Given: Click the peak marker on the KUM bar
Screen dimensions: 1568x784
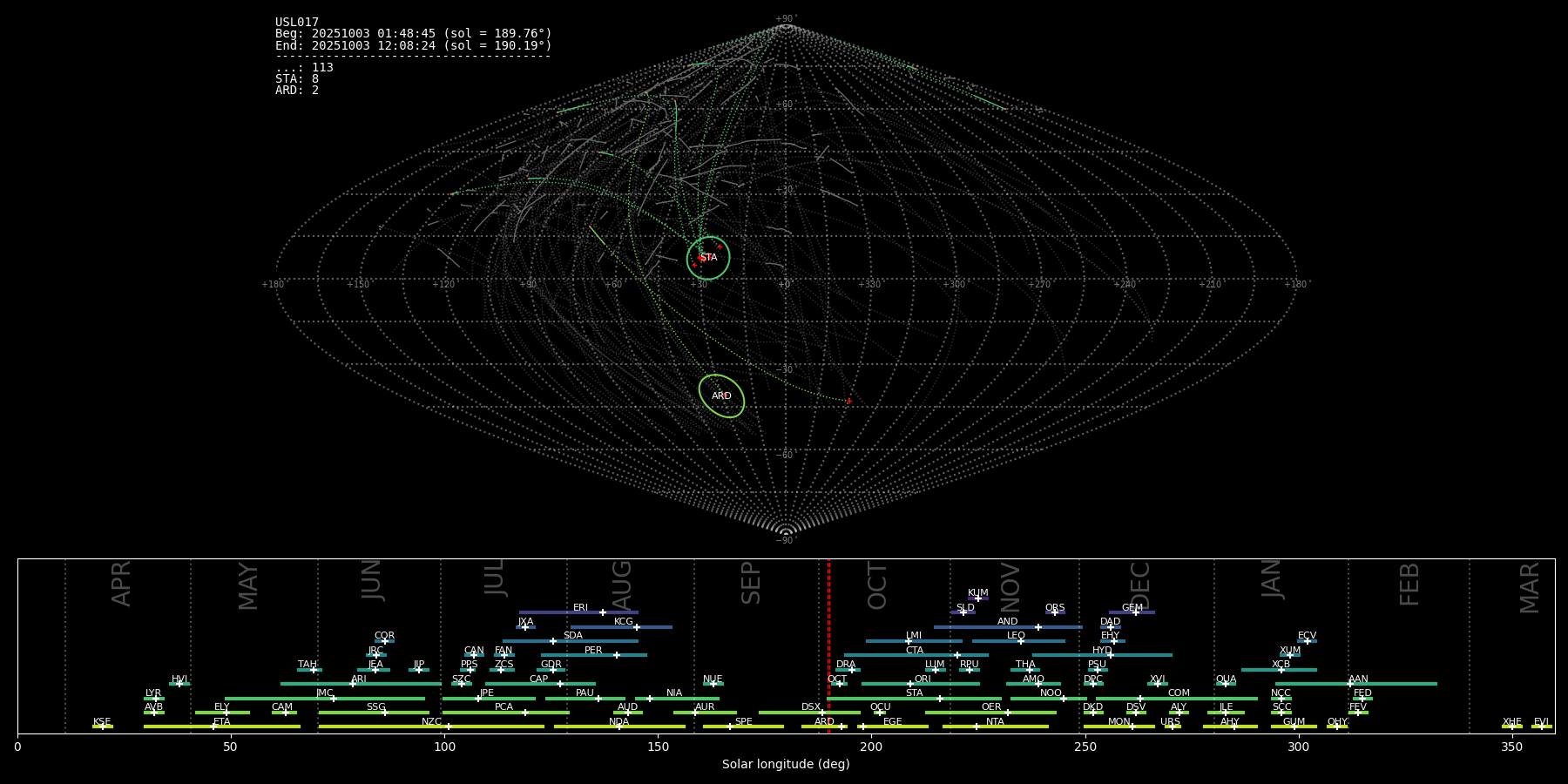Looking at the screenshot, I should click(977, 598).
